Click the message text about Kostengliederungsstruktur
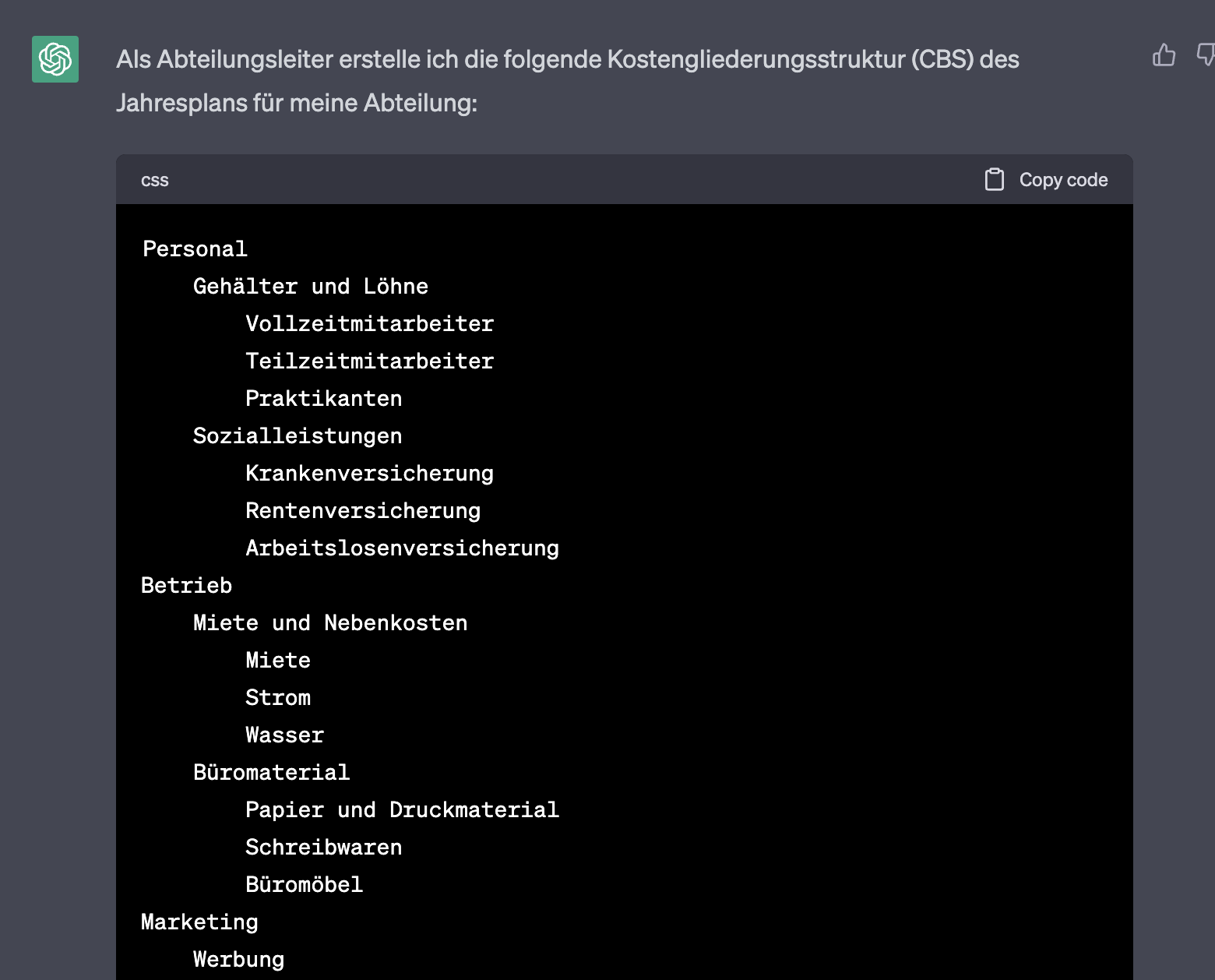Screen dimensions: 1215x980 click(569, 80)
